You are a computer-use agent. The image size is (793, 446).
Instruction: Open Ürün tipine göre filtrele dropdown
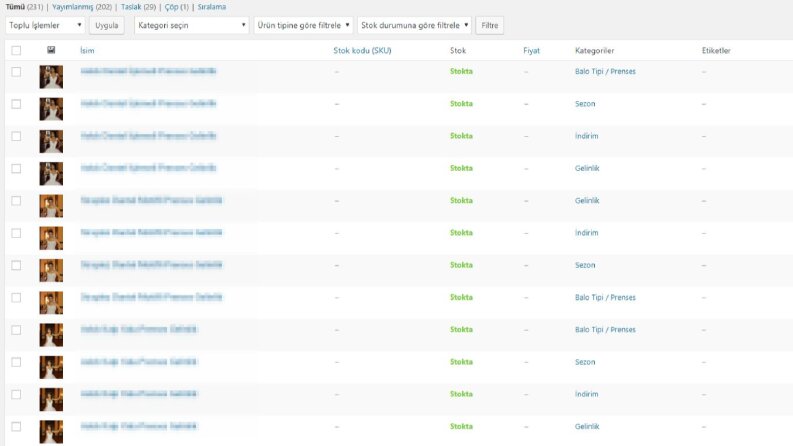pyautogui.click(x=303, y=25)
